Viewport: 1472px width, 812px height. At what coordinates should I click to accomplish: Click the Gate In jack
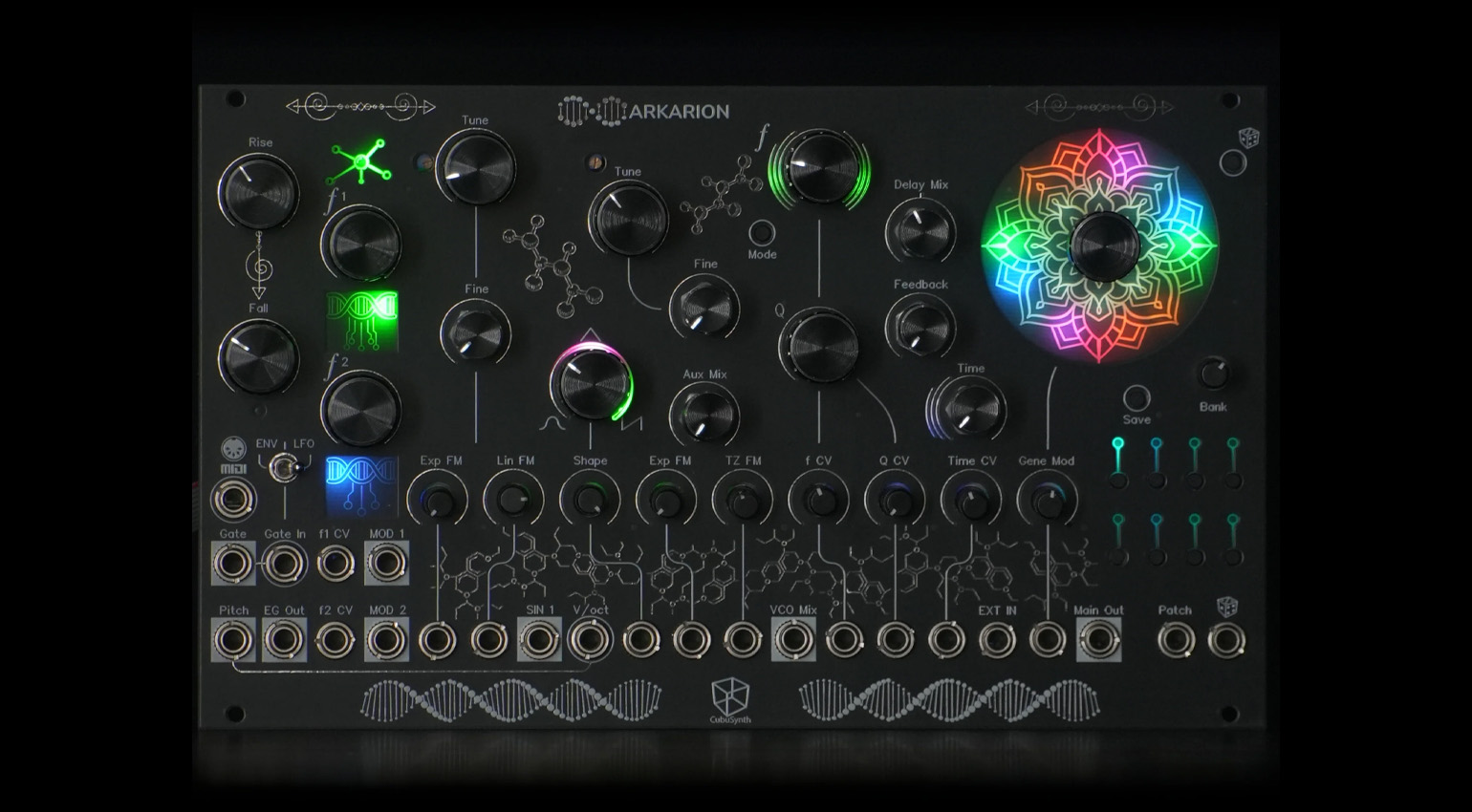[284, 564]
